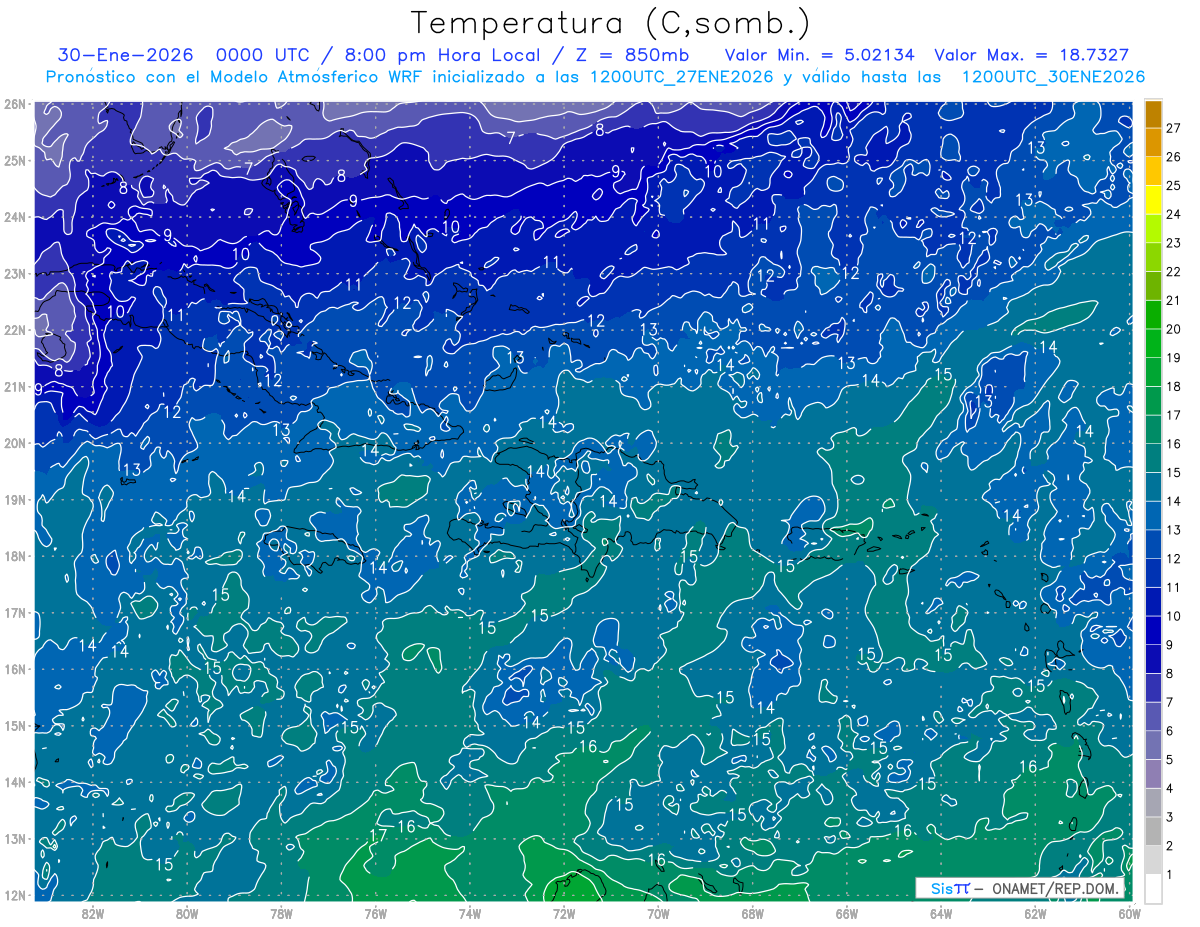The image size is (1200, 927).
Task: Click the color legend value 27
Action: tap(1173, 128)
